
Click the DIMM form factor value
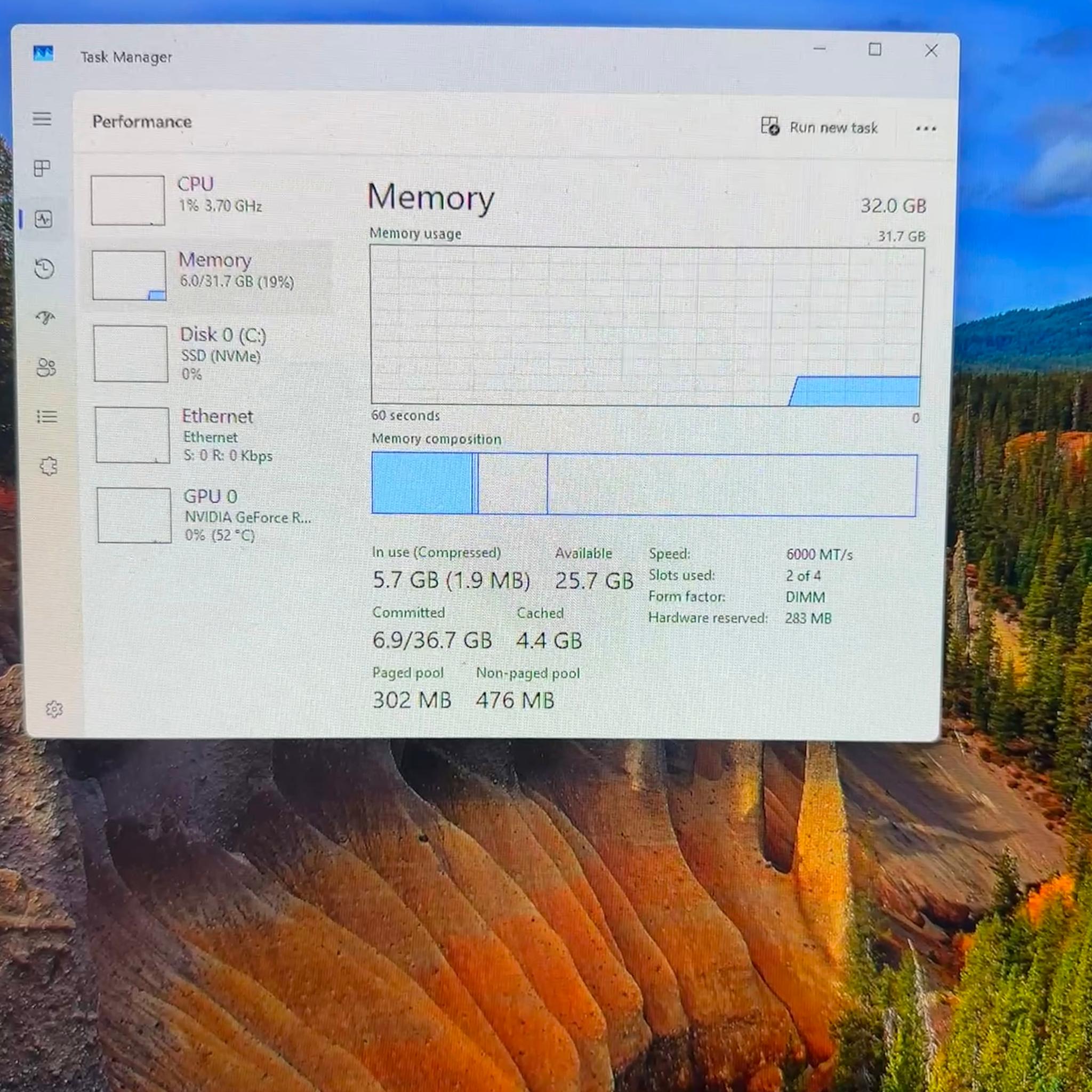(x=806, y=597)
